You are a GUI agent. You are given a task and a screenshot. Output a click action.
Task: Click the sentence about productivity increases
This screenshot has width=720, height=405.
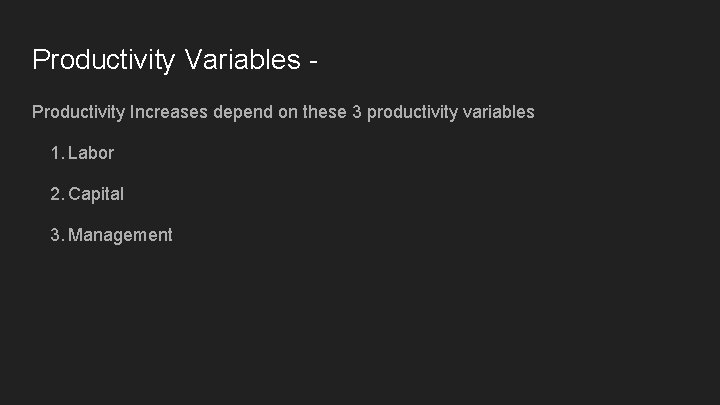click(x=283, y=112)
